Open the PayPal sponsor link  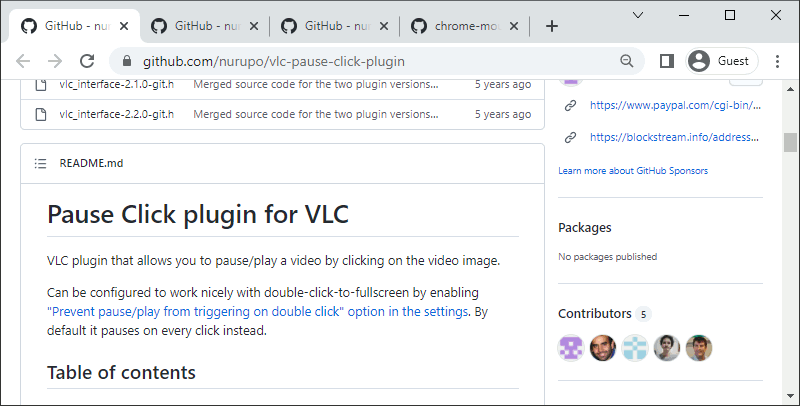675,105
